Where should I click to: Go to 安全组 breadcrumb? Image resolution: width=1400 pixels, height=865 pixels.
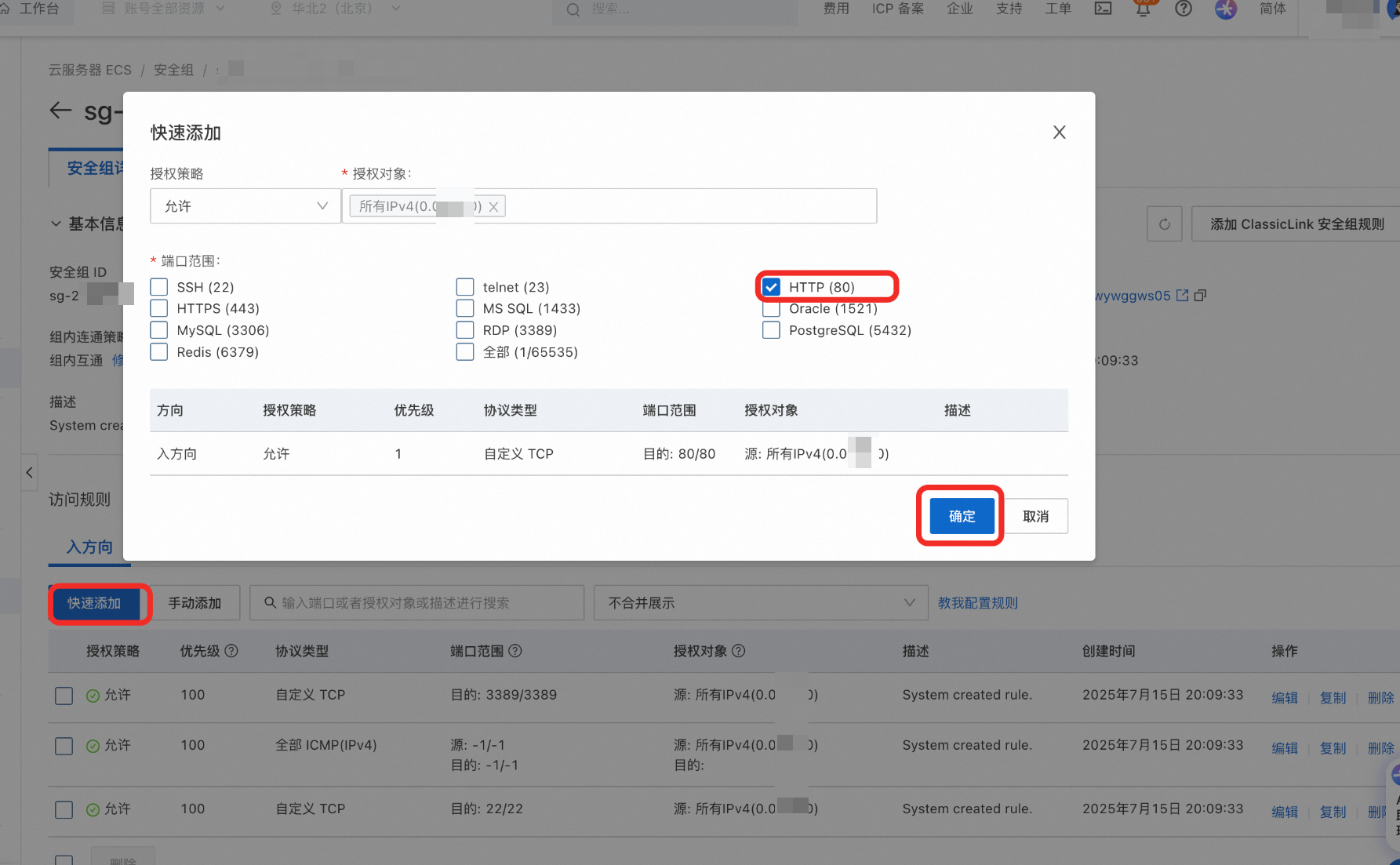173,70
